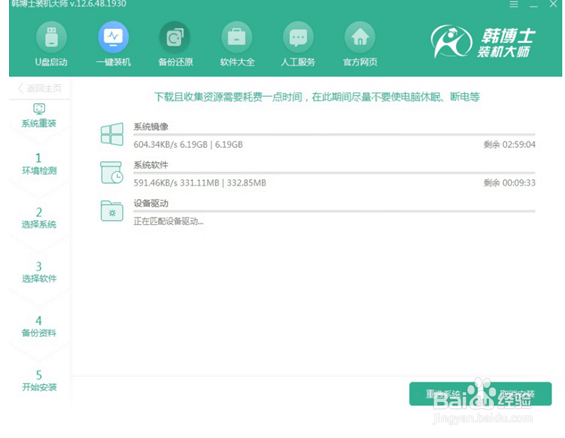
Task: Select step 5 开始安装
Action: tap(39, 381)
